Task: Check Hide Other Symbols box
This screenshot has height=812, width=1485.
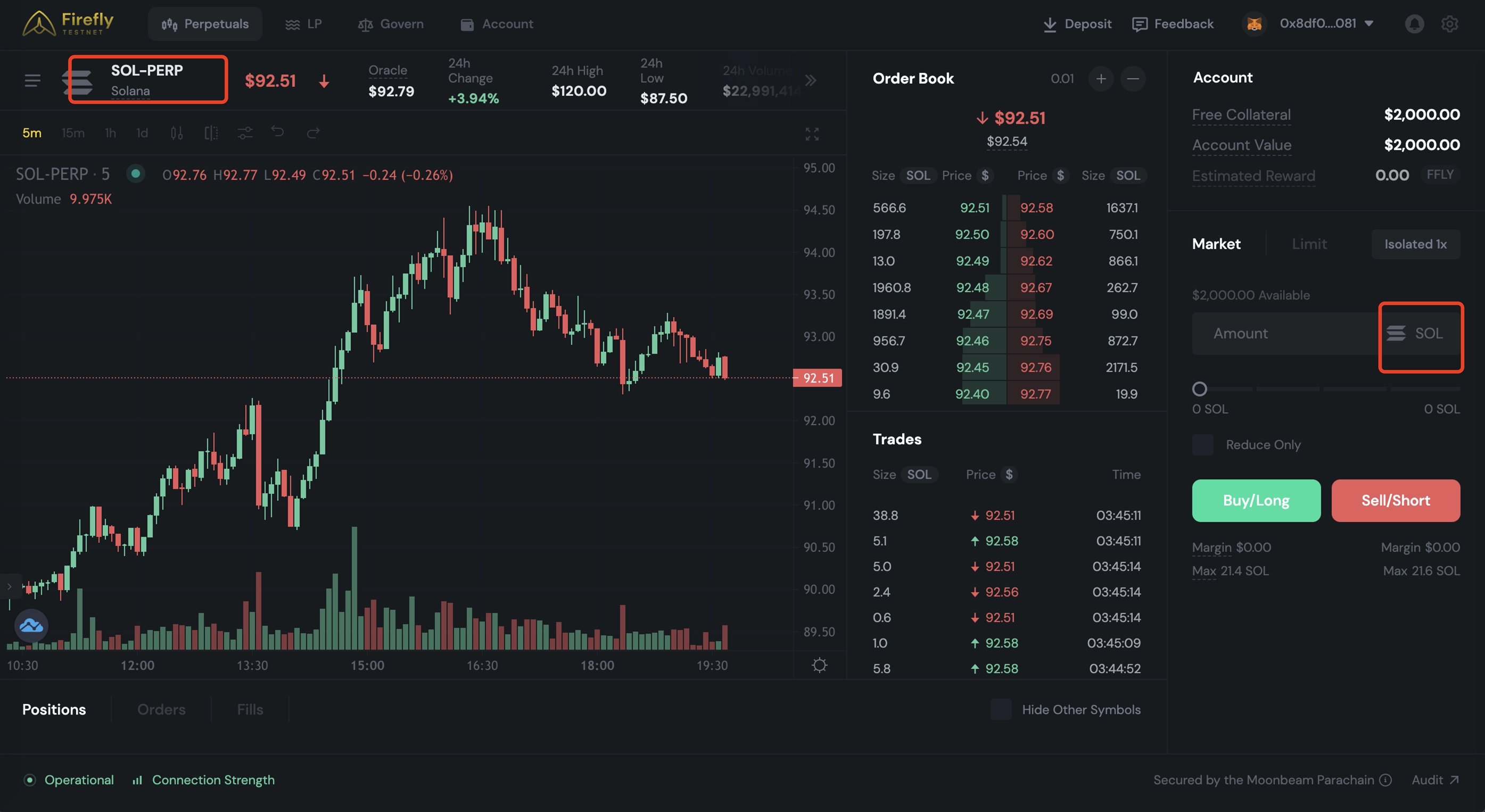Action: [1001, 709]
